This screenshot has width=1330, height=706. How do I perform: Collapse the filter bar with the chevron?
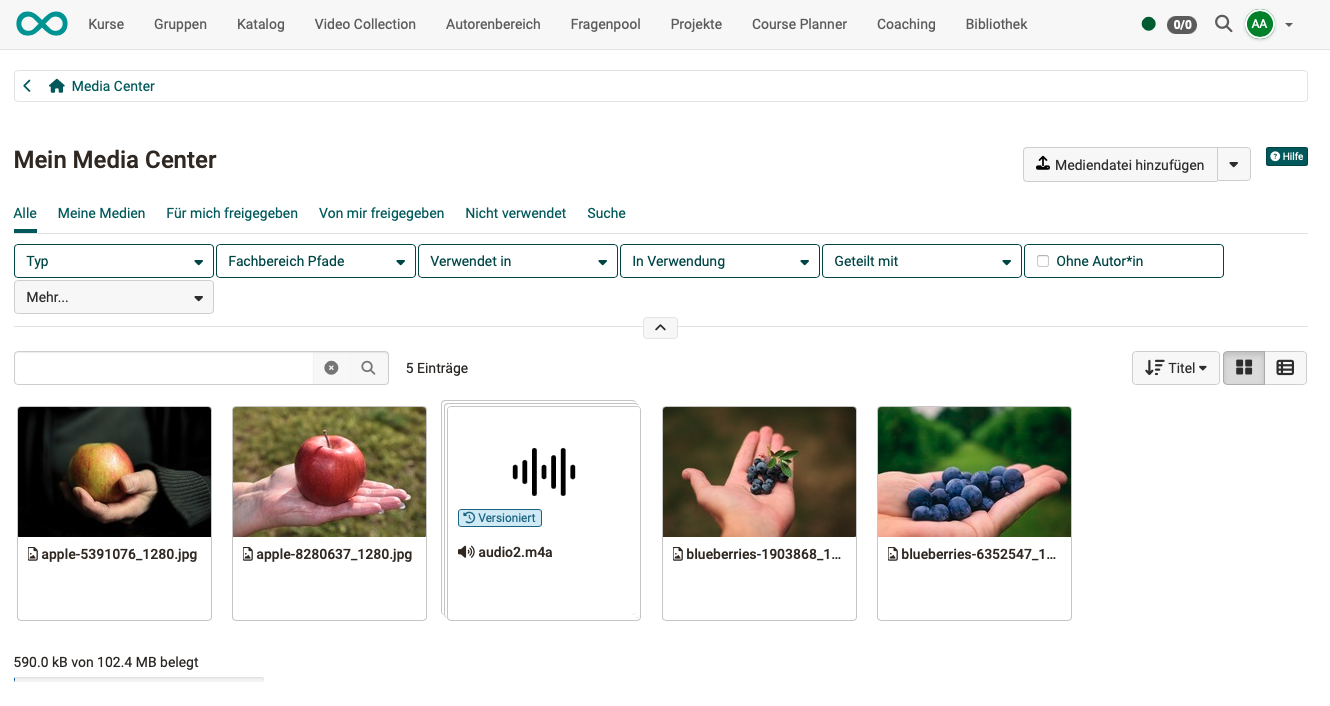pyautogui.click(x=660, y=327)
